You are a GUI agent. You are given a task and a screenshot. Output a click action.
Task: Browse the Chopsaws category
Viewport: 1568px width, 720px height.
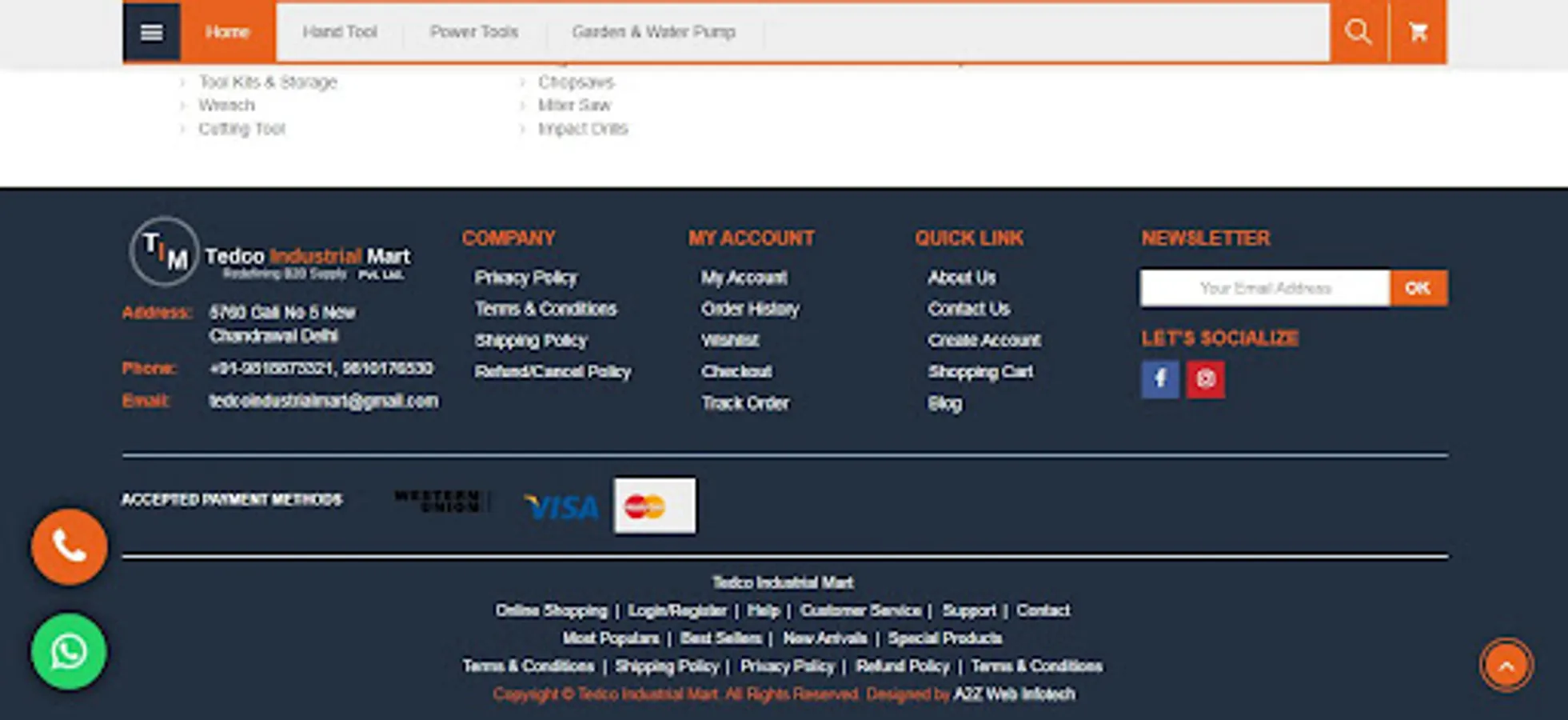577,82
